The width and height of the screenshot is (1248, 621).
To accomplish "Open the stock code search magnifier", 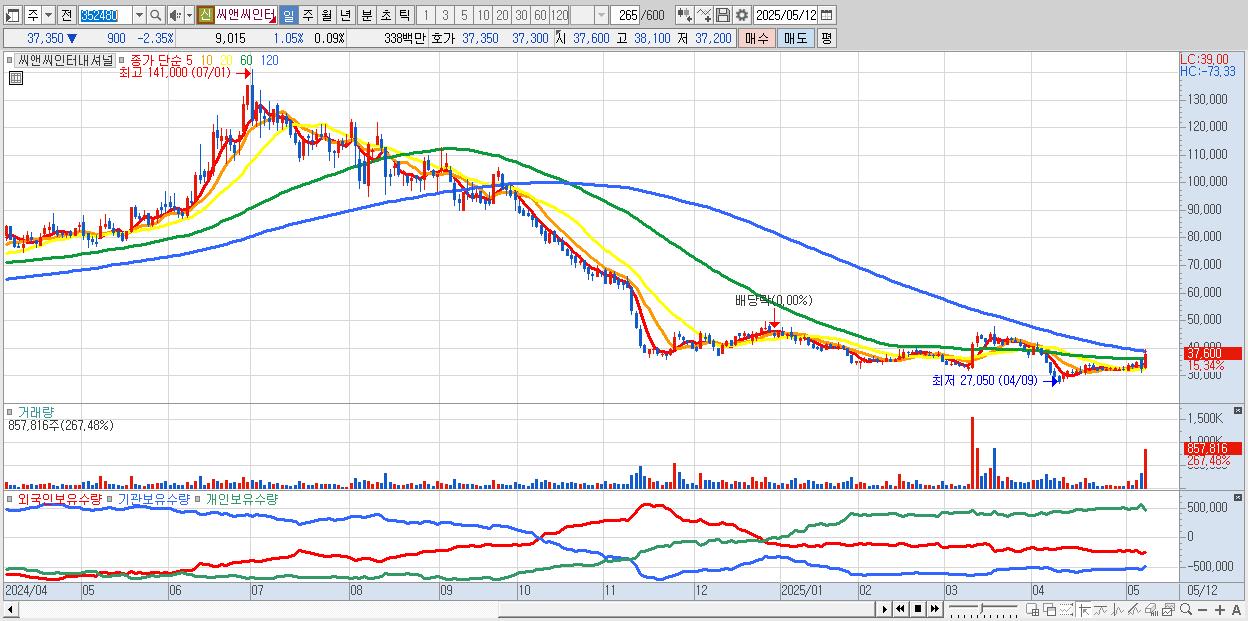I will tap(155, 15).
